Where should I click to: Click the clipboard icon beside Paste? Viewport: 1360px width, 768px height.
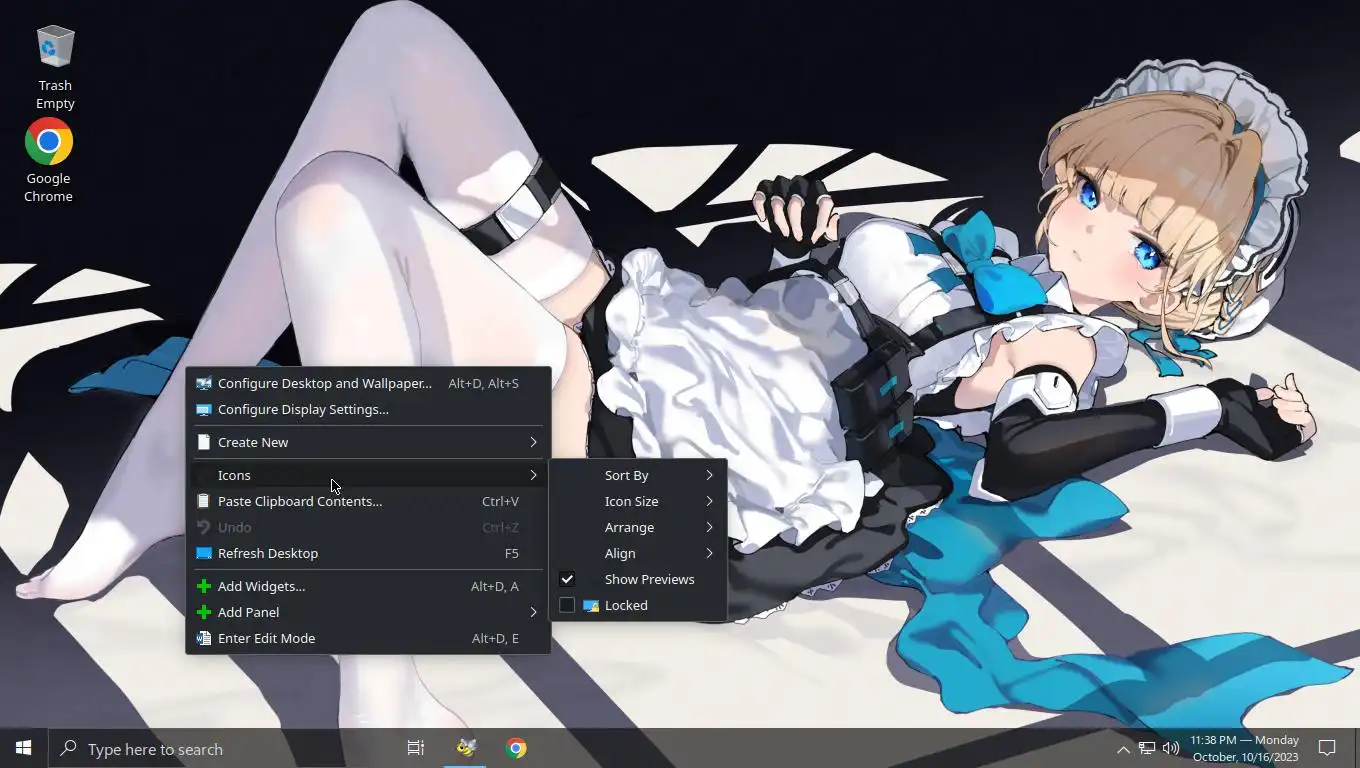point(204,501)
